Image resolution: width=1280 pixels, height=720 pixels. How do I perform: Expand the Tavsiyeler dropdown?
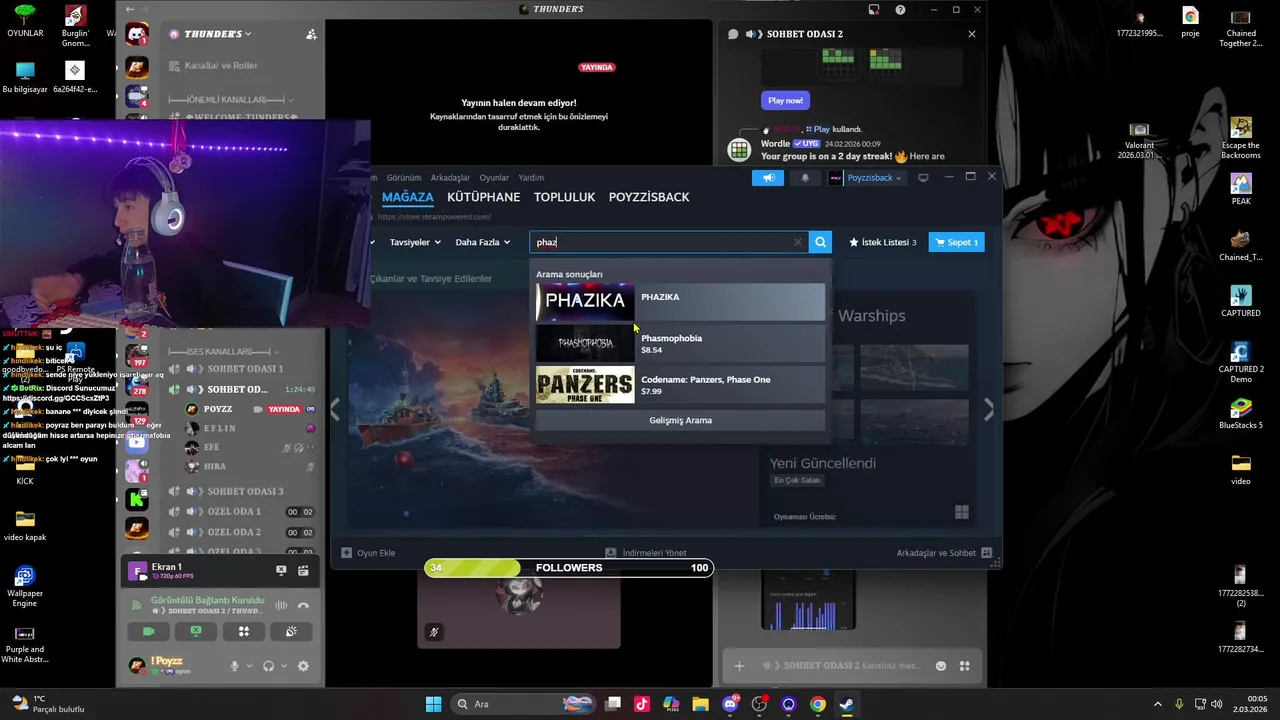coord(415,242)
